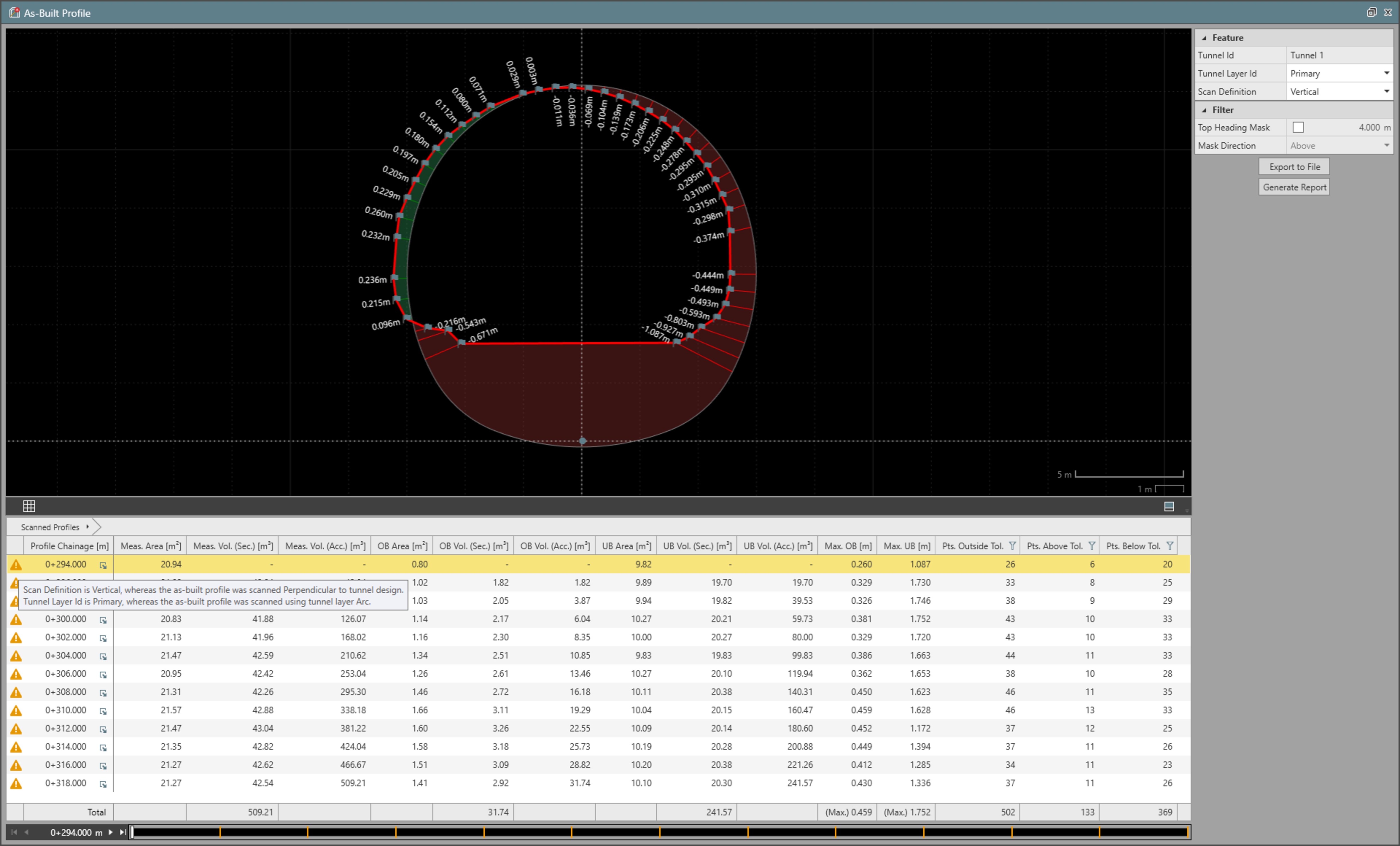Image resolution: width=1400 pixels, height=846 pixels.
Task: Enable the Top Heading Mask checkbox
Action: (1298, 127)
